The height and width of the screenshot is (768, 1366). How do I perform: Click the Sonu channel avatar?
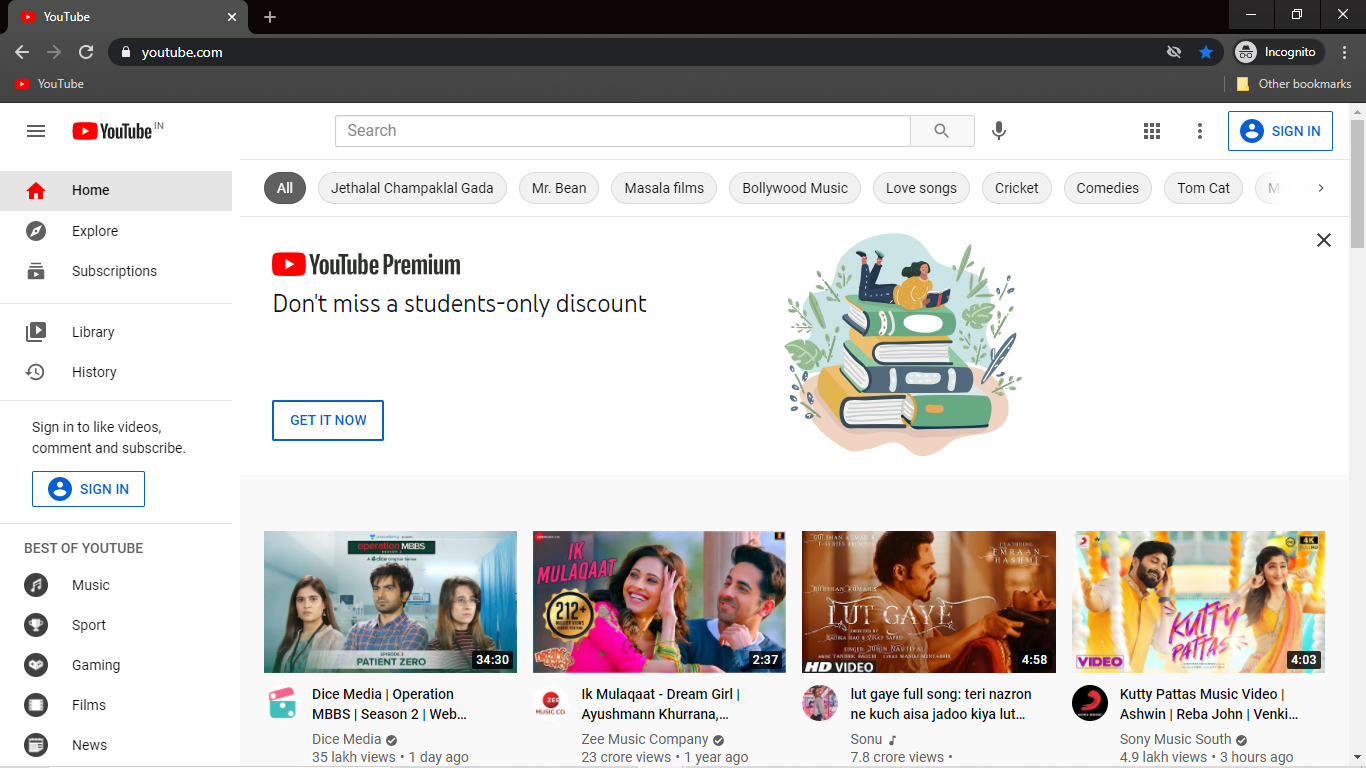tap(820, 703)
